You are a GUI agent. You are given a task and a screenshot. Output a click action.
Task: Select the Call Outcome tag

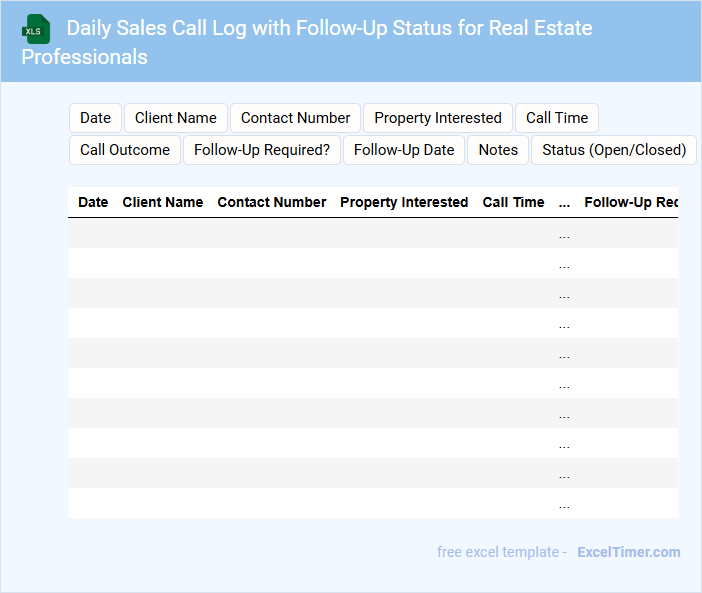pos(125,150)
